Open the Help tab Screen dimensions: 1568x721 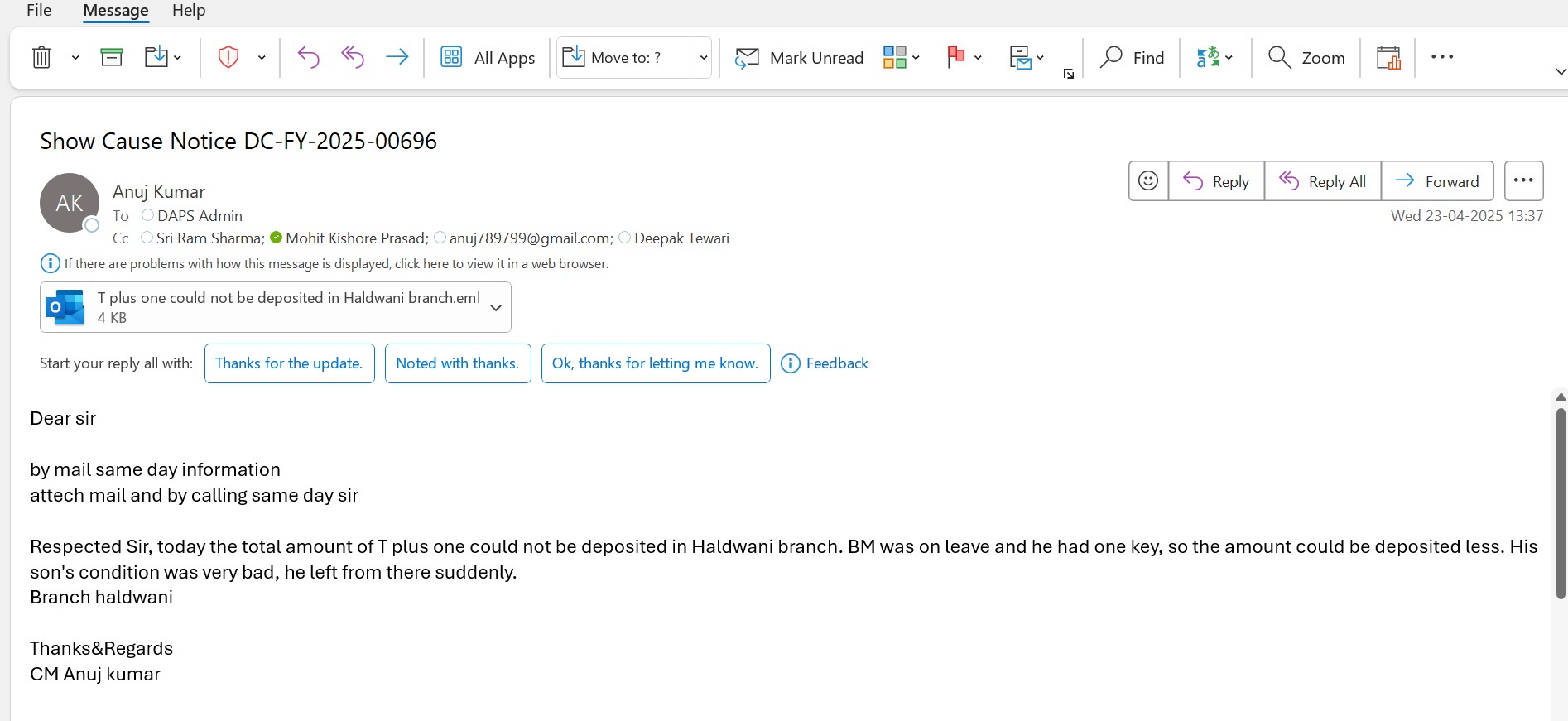tap(189, 11)
